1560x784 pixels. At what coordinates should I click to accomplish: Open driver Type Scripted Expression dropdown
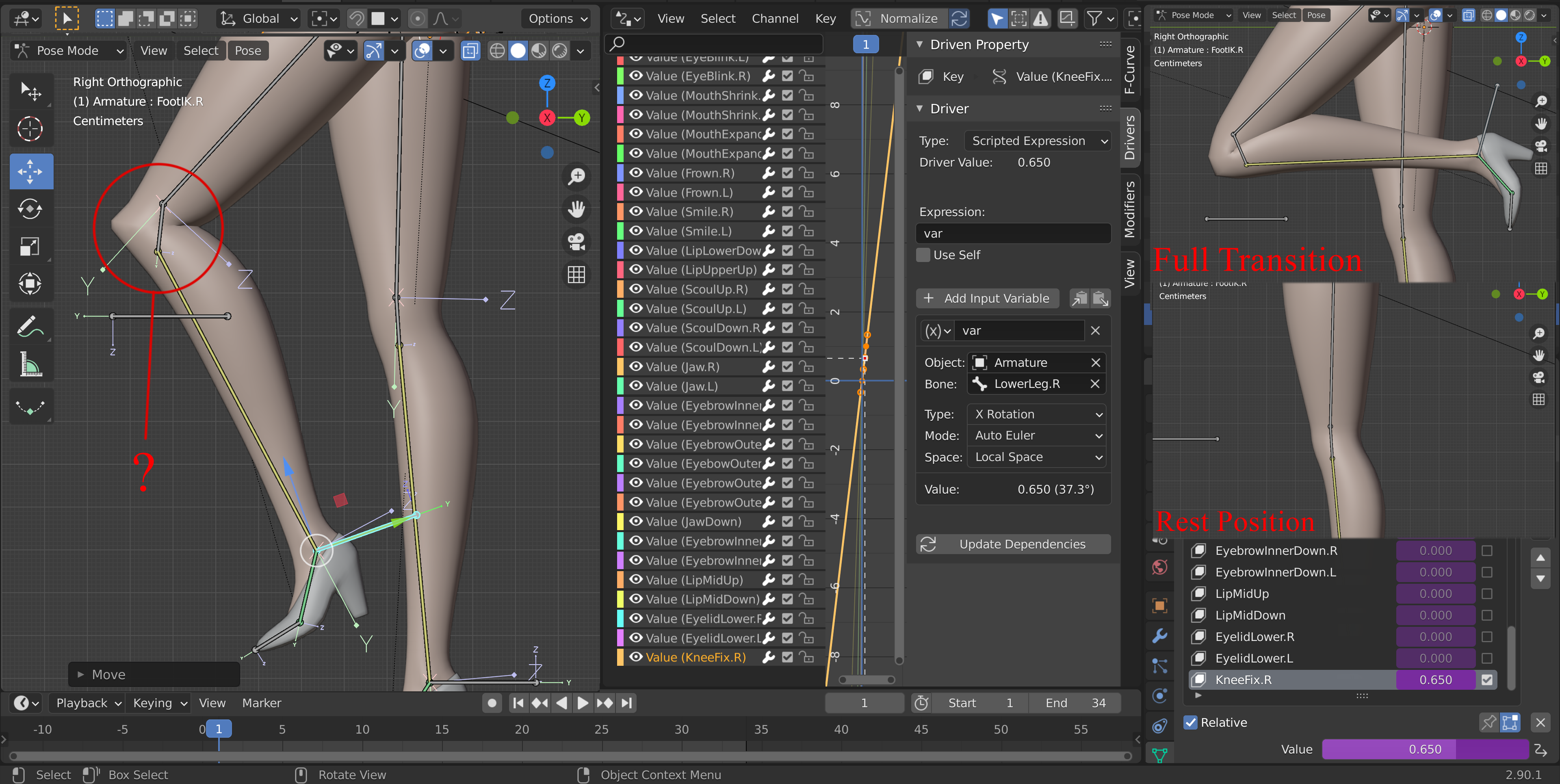(x=1038, y=141)
